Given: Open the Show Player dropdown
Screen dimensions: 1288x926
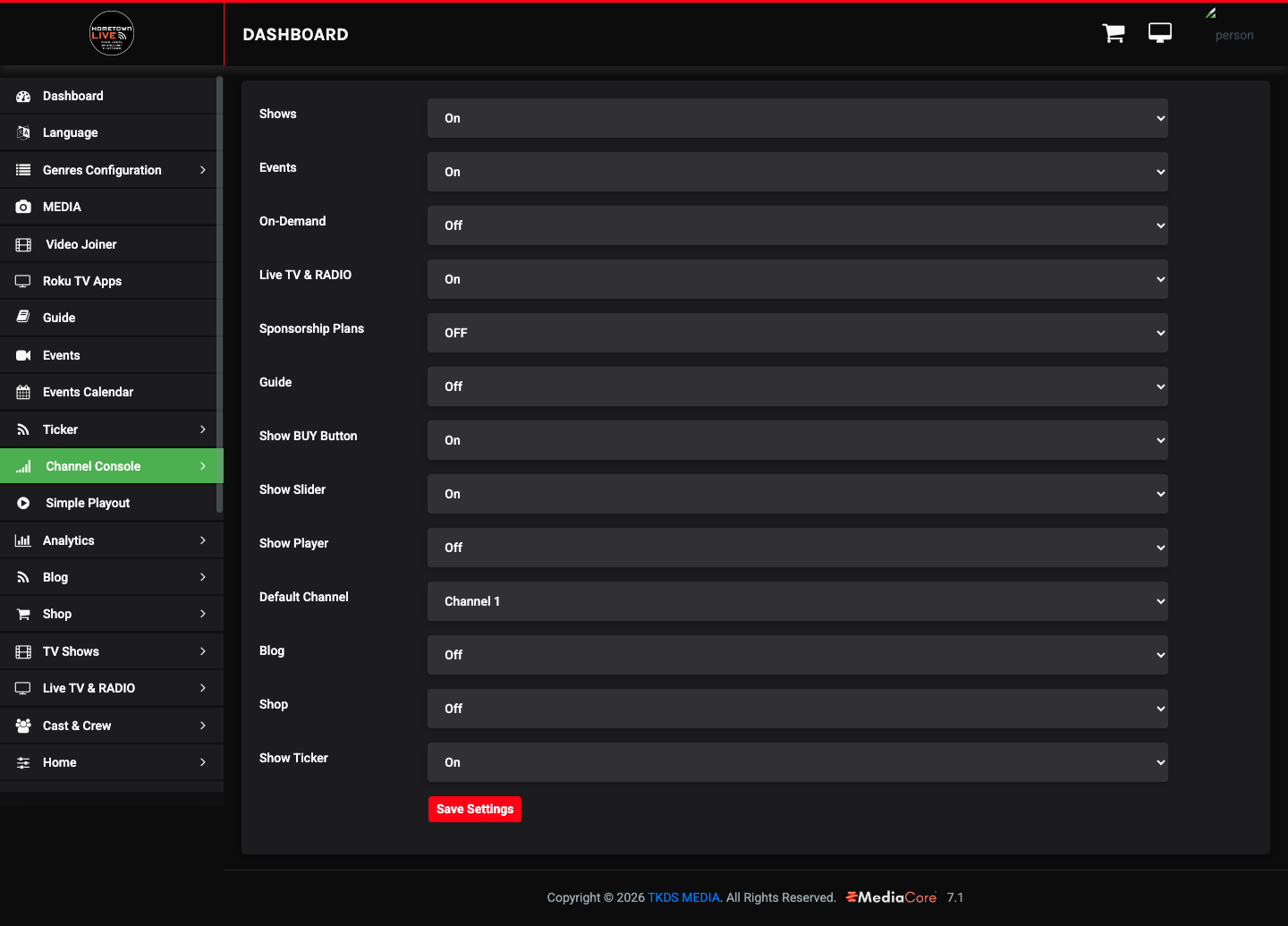Looking at the screenshot, I should [798, 548].
